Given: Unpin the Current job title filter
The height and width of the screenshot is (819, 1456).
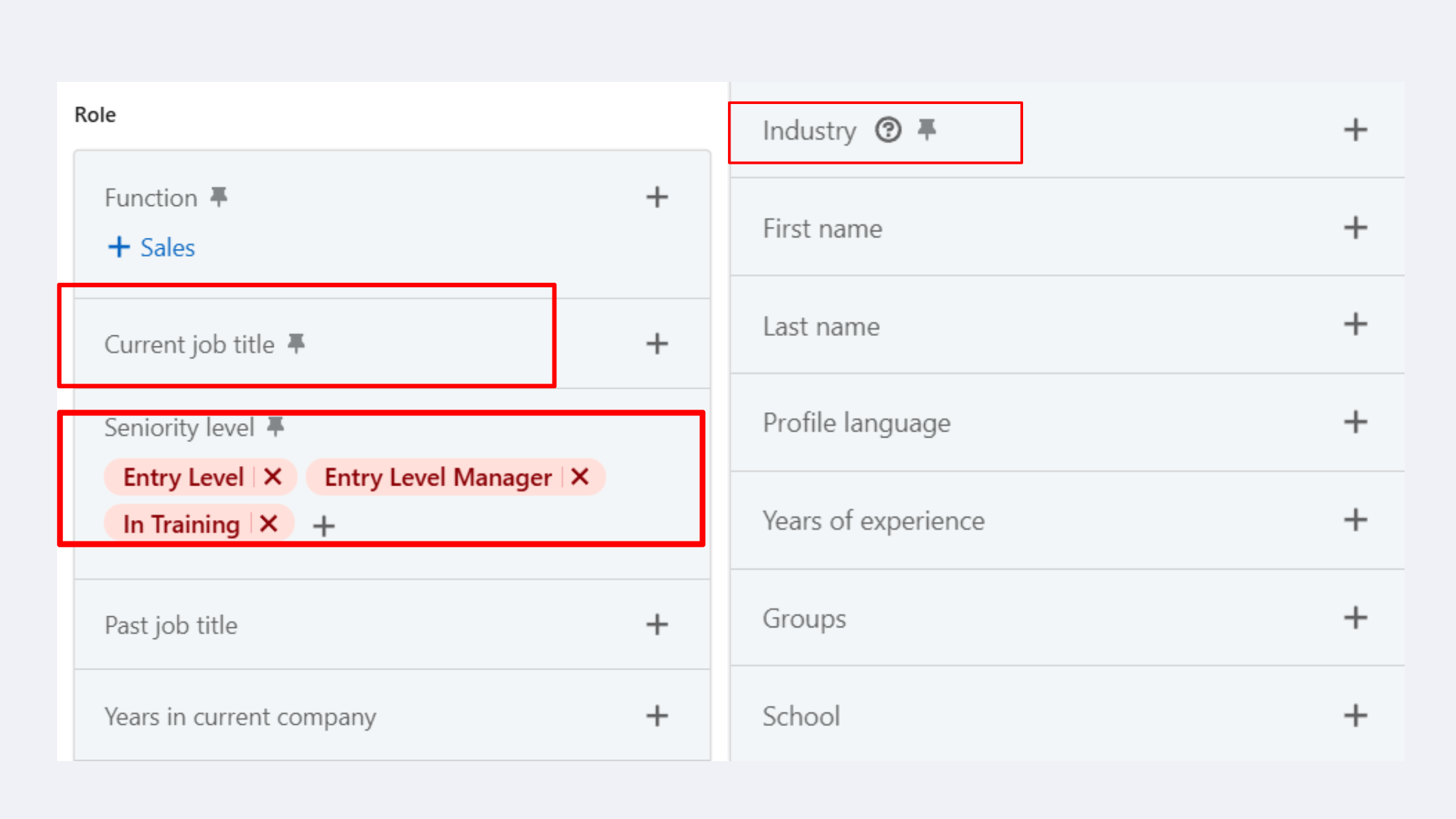Looking at the screenshot, I should pos(296,343).
